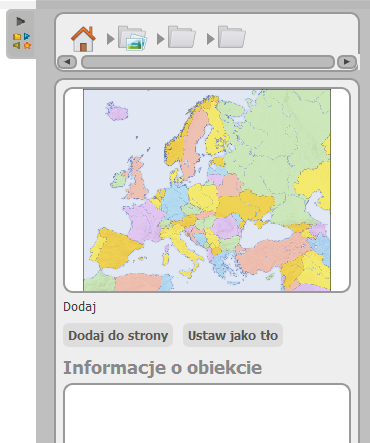Image resolution: width=370 pixels, height=443 pixels.
Task: Click the breadcrumb scroll-left arrow button
Action: pos(67,62)
